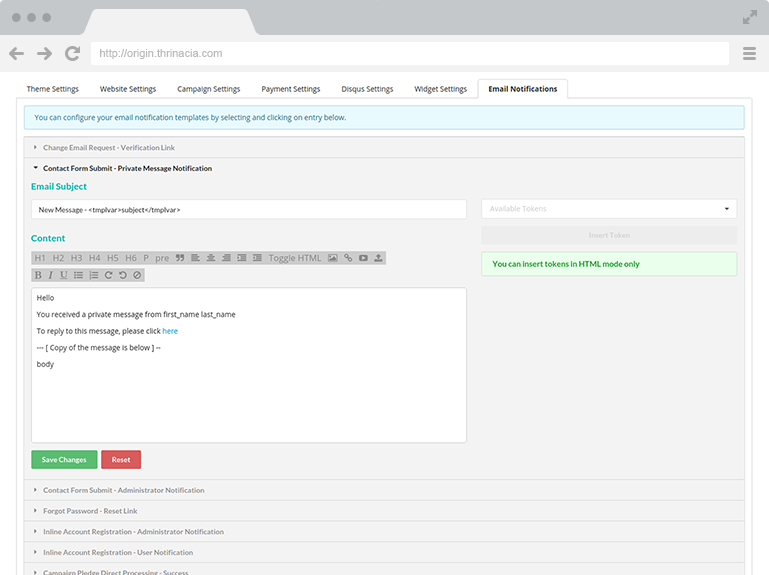Apply H1 heading format in editor

coord(40,258)
